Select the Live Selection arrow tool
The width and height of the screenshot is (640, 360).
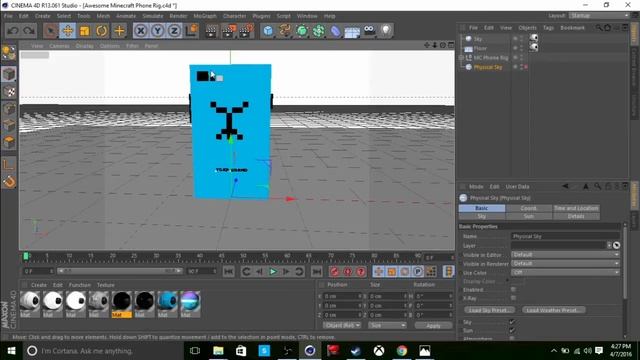[50, 31]
